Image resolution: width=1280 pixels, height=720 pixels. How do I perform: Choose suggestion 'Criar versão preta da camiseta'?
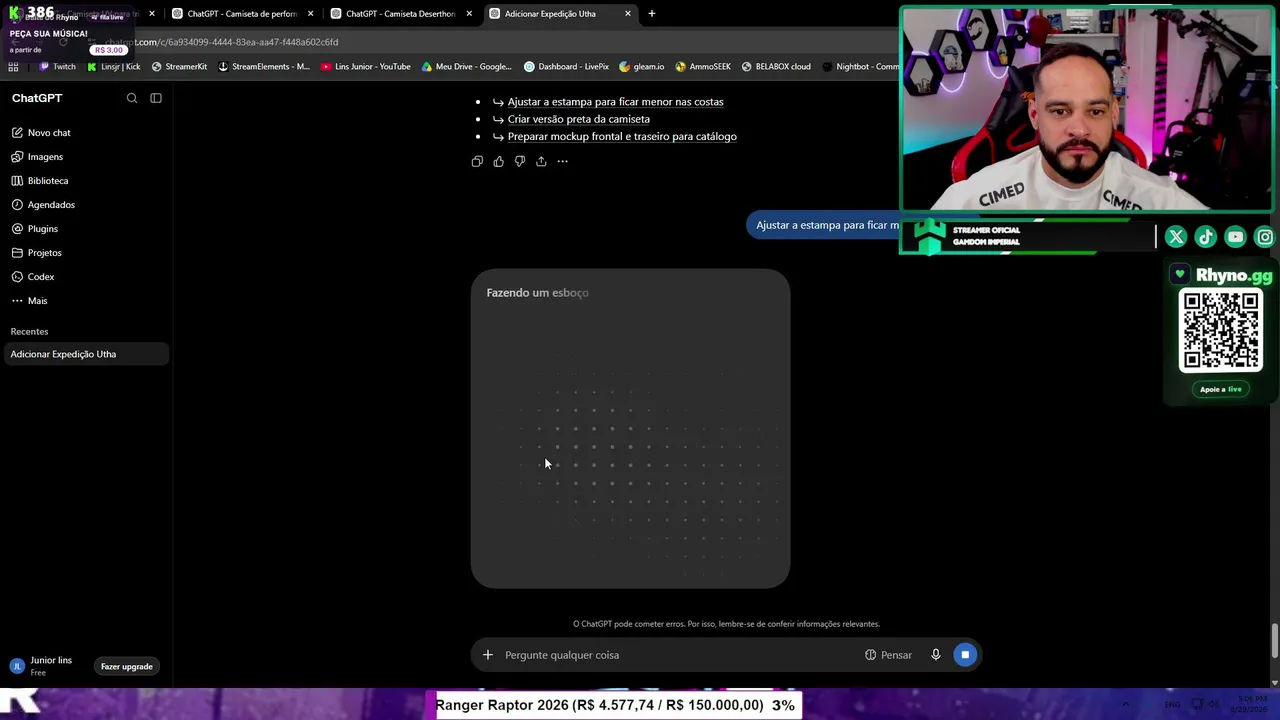[x=578, y=119]
